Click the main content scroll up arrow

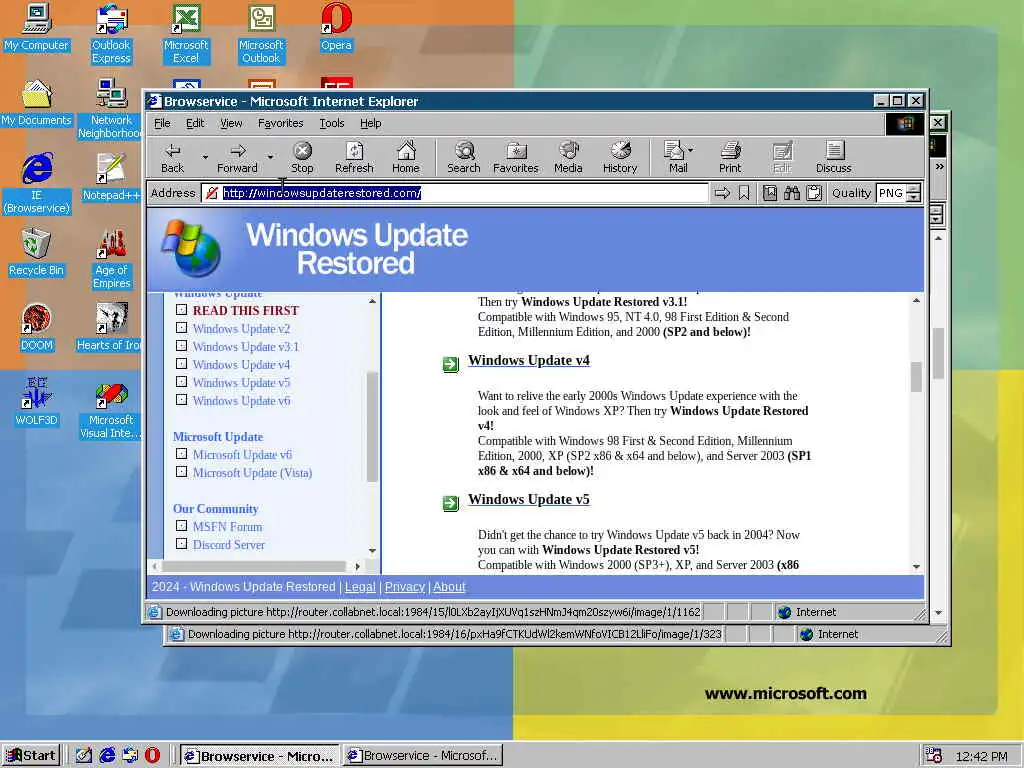916,300
